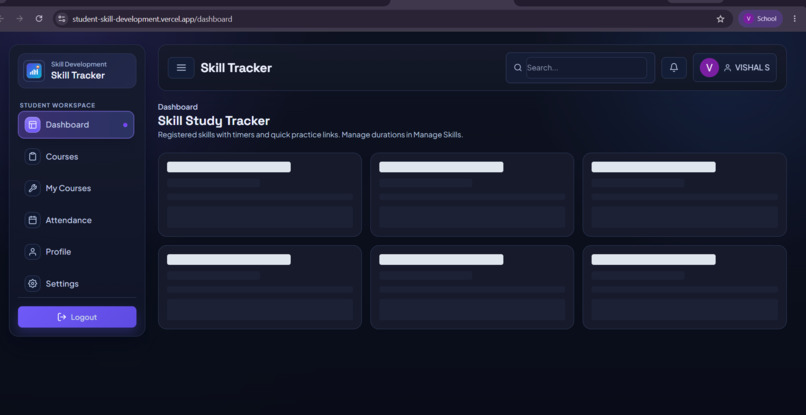Open the Courses menu item
The width and height of the screenshot is (806, 415).
(x=76, y=156)
